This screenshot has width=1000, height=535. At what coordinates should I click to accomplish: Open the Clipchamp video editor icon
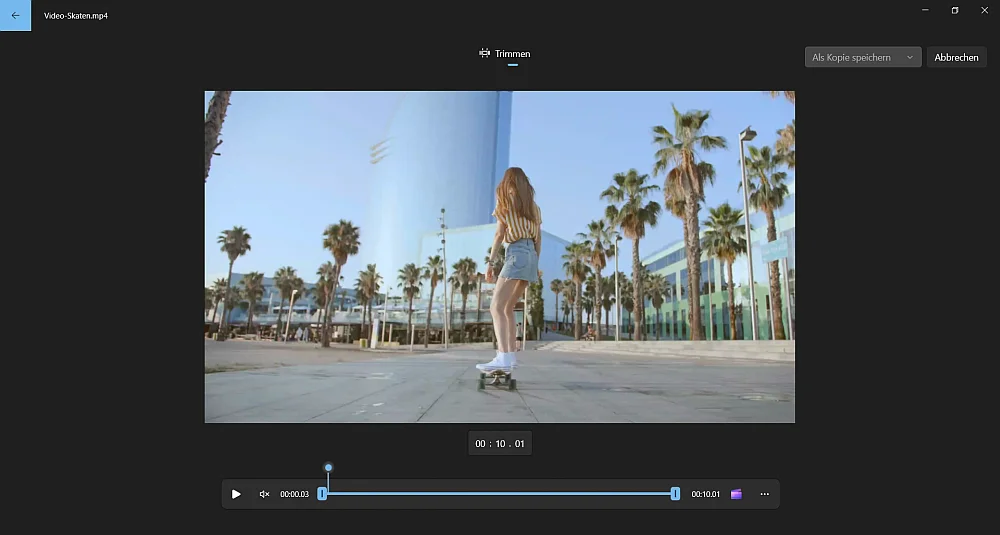click(x=736, y=494)
